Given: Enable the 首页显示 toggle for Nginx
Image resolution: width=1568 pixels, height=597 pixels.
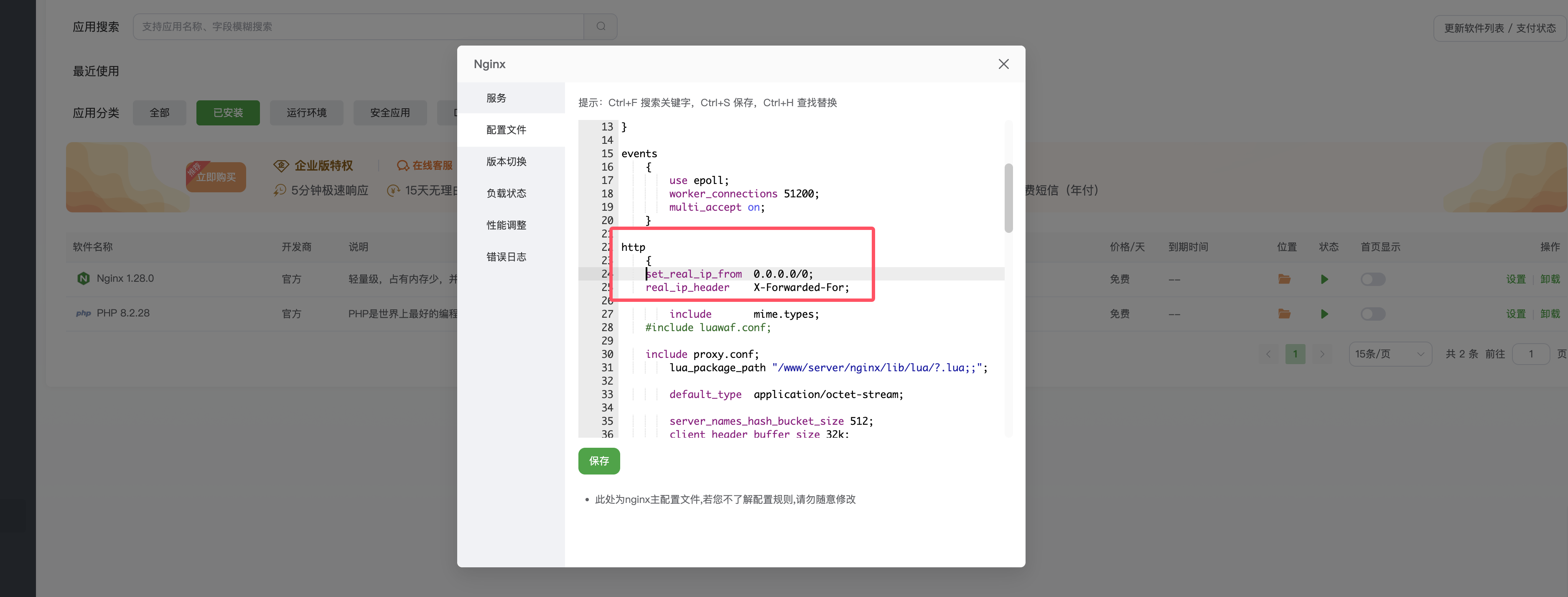Looking at the screenshot, I should [x=1373, y=278].
